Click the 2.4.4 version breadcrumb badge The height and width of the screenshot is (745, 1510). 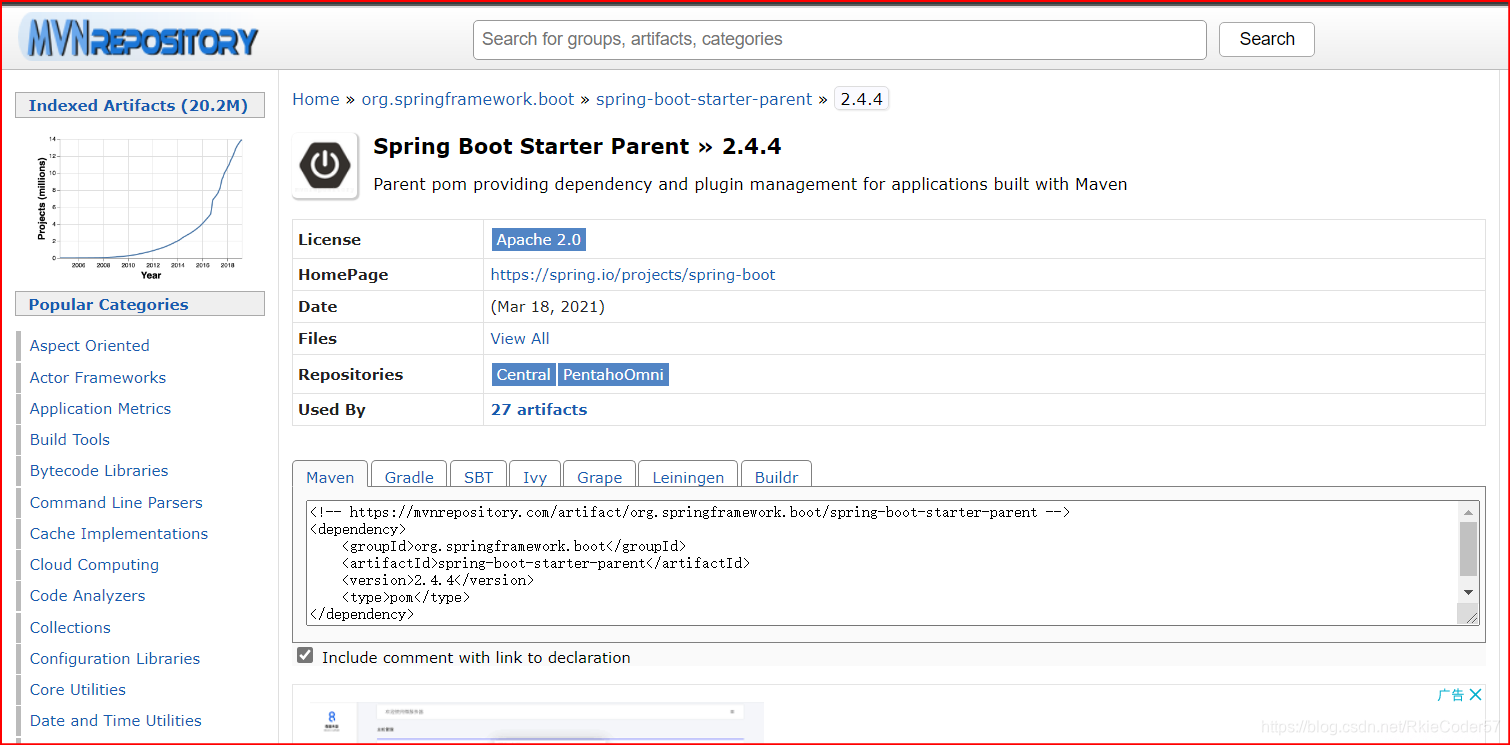click(x=861, y=99)
